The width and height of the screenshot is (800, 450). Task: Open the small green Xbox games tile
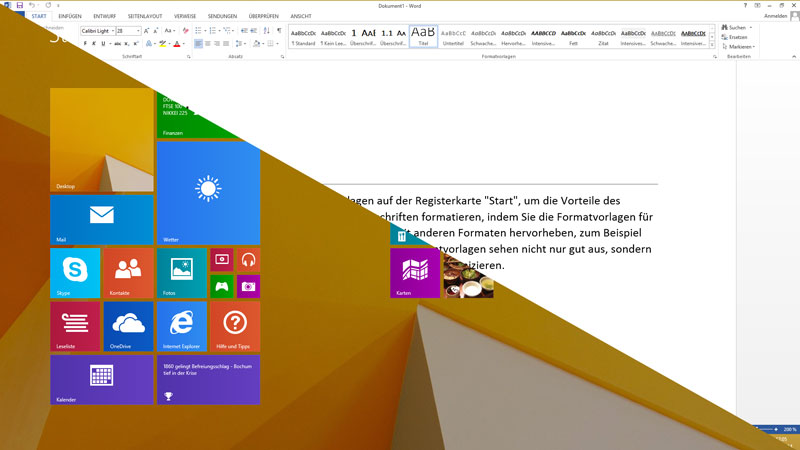click(x=221, y=286)
